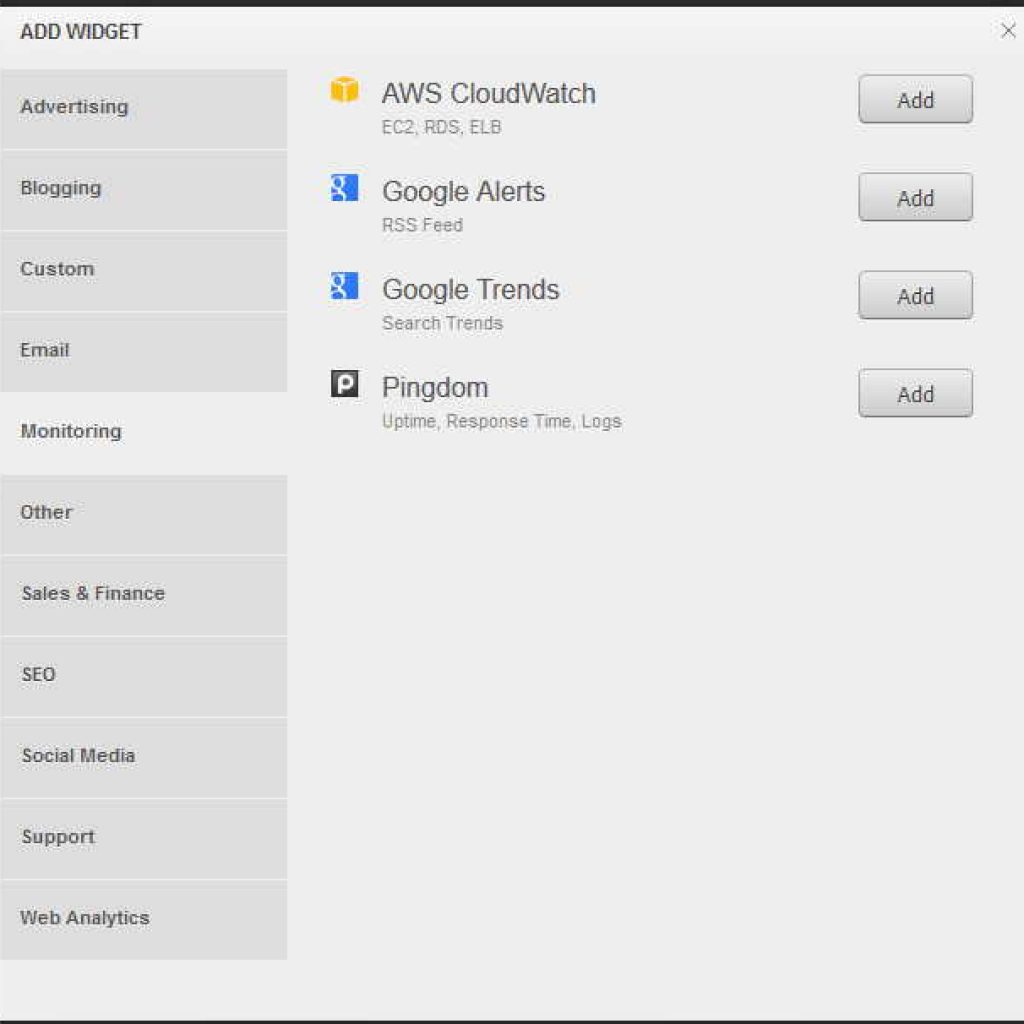
Task: Click the AWS CloudWatch orange cube icon
Action: (x=344, y=90)
